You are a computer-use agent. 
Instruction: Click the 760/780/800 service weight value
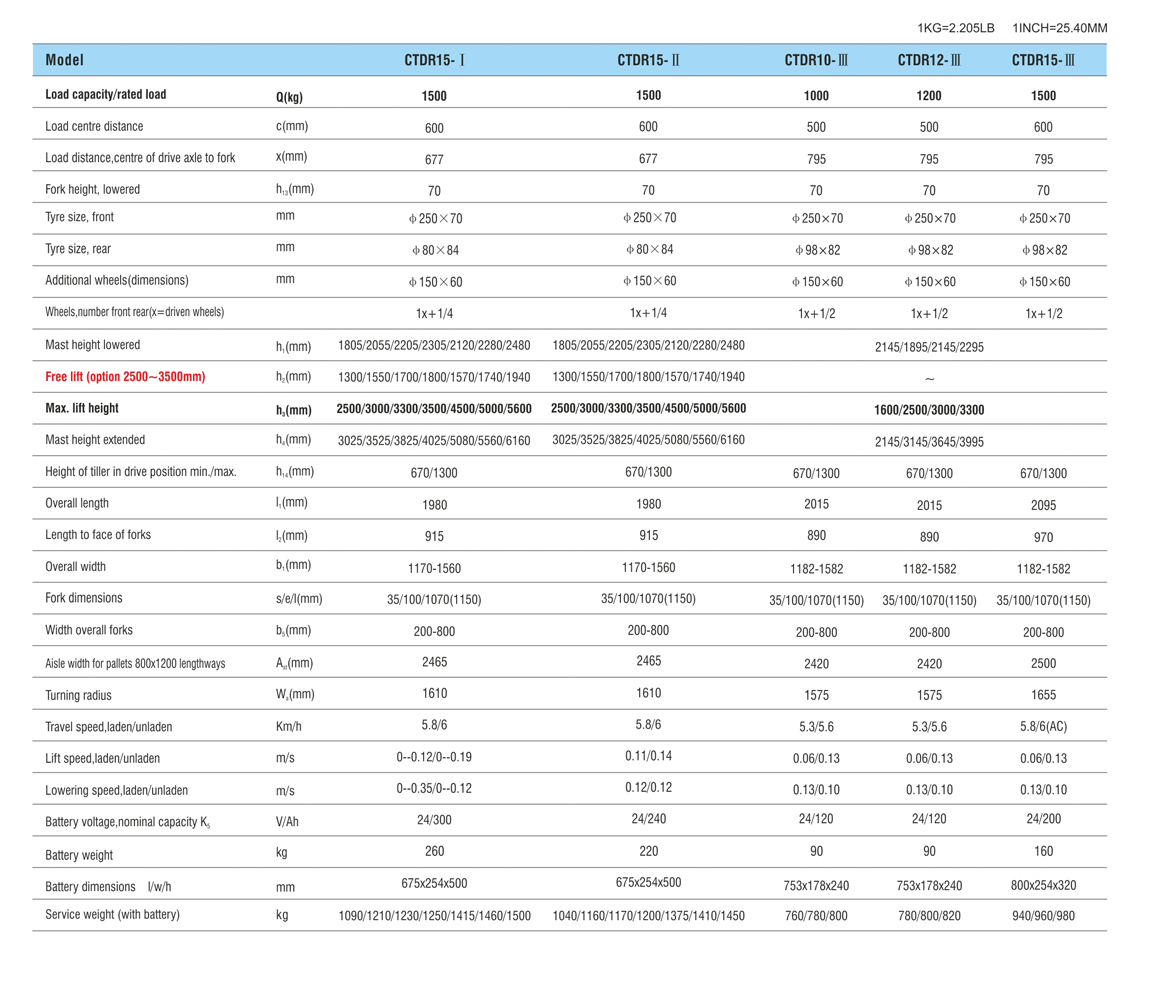[x=816, y=916]
